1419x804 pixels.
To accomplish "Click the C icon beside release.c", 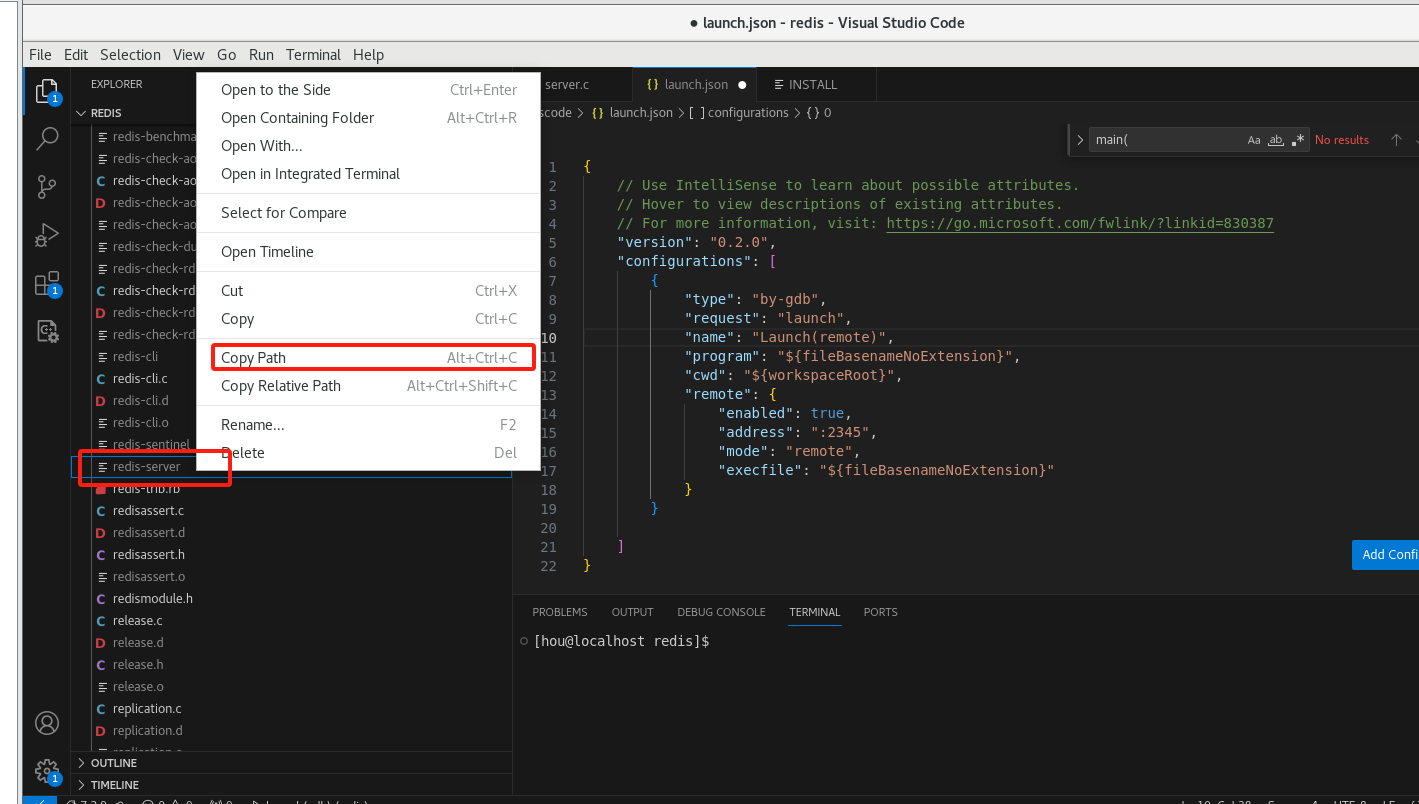I will [x=100, y=621].
